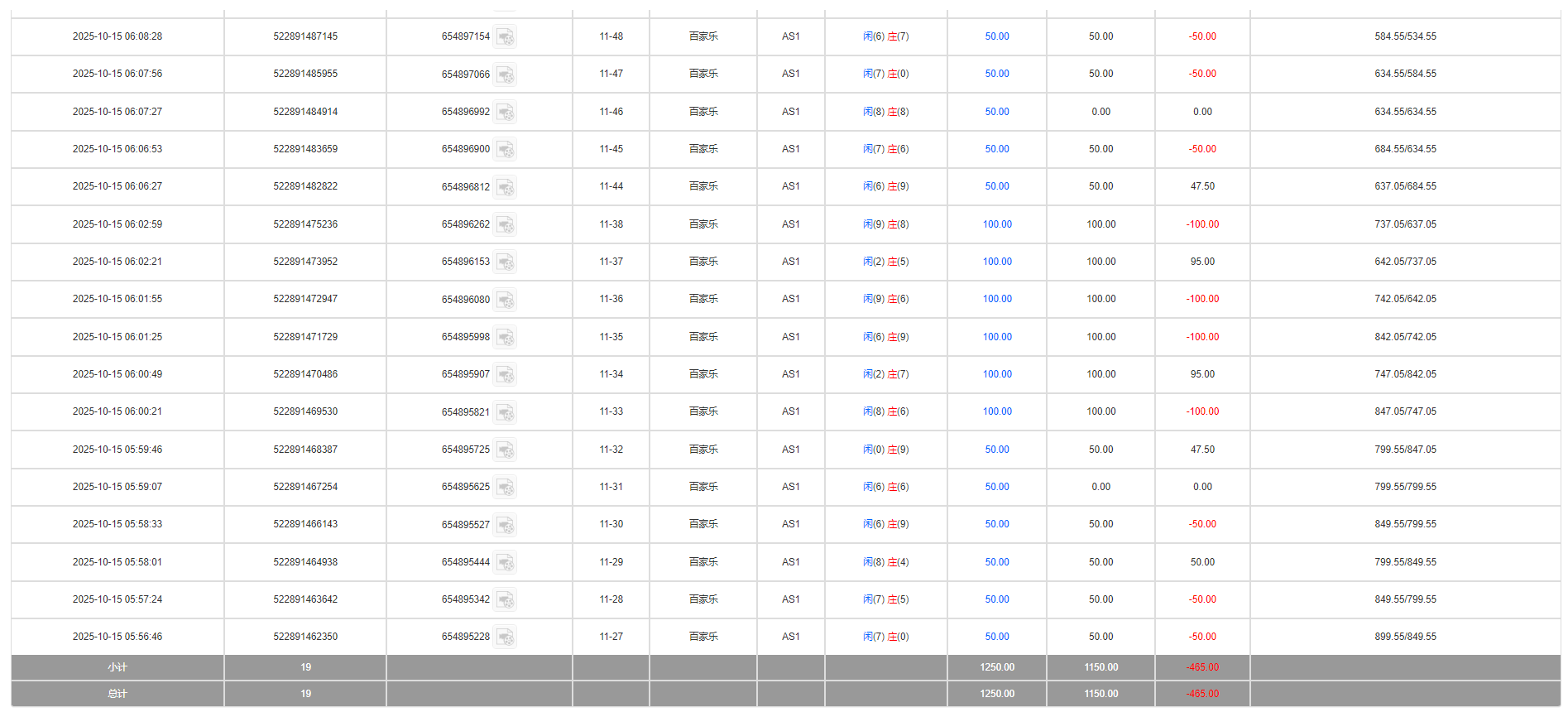Click blue 100.00 bet link in round 11-38 row

(996, 224)
